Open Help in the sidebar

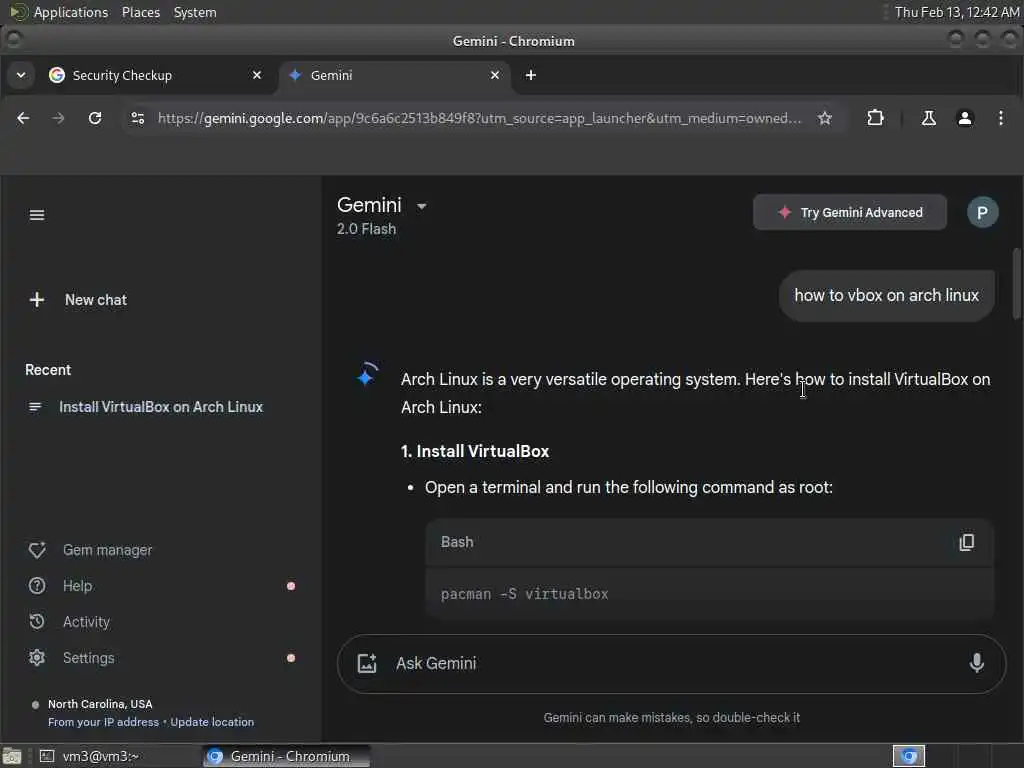click(77, 586)
